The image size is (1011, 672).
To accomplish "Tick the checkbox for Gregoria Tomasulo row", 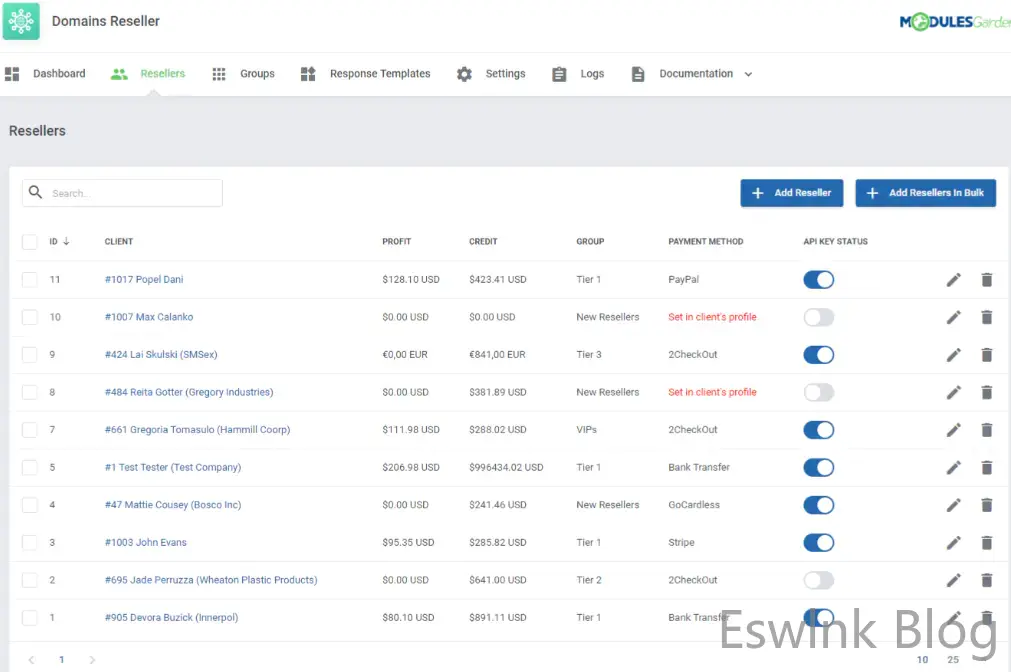I will [30, 430].
